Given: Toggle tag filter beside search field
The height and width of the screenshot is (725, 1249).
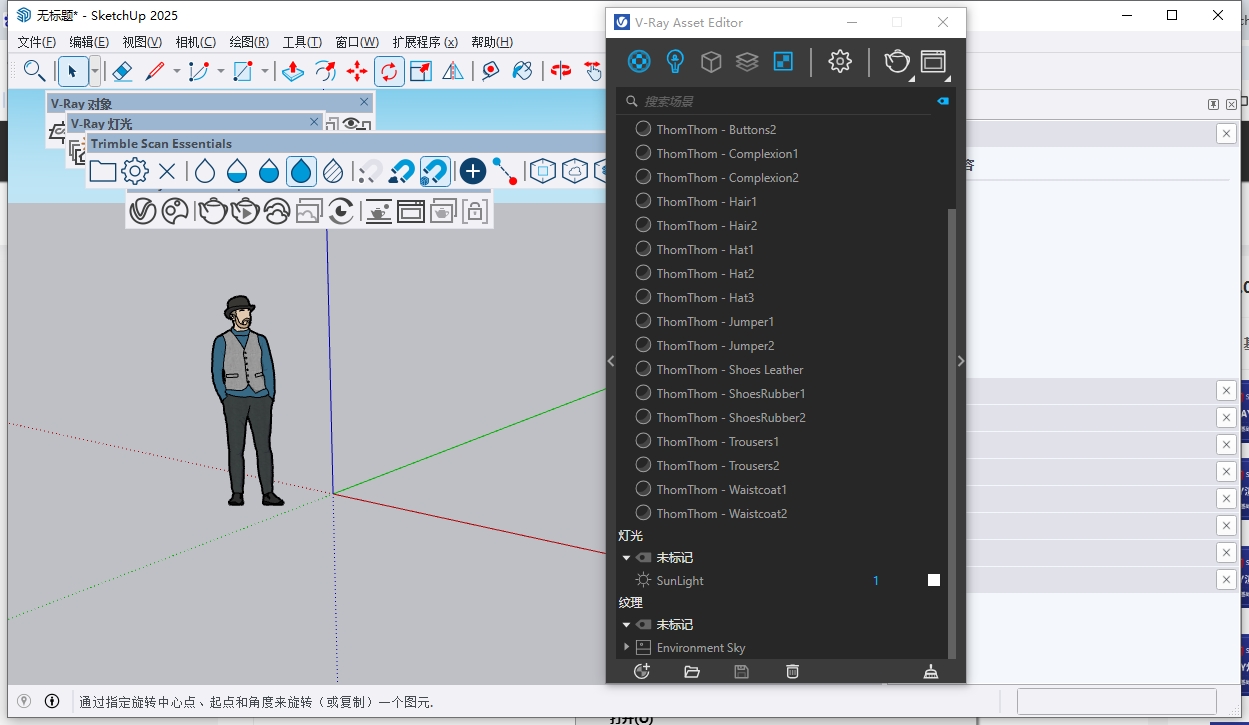Looking at the screenshot, I should (x=943, y=101).
